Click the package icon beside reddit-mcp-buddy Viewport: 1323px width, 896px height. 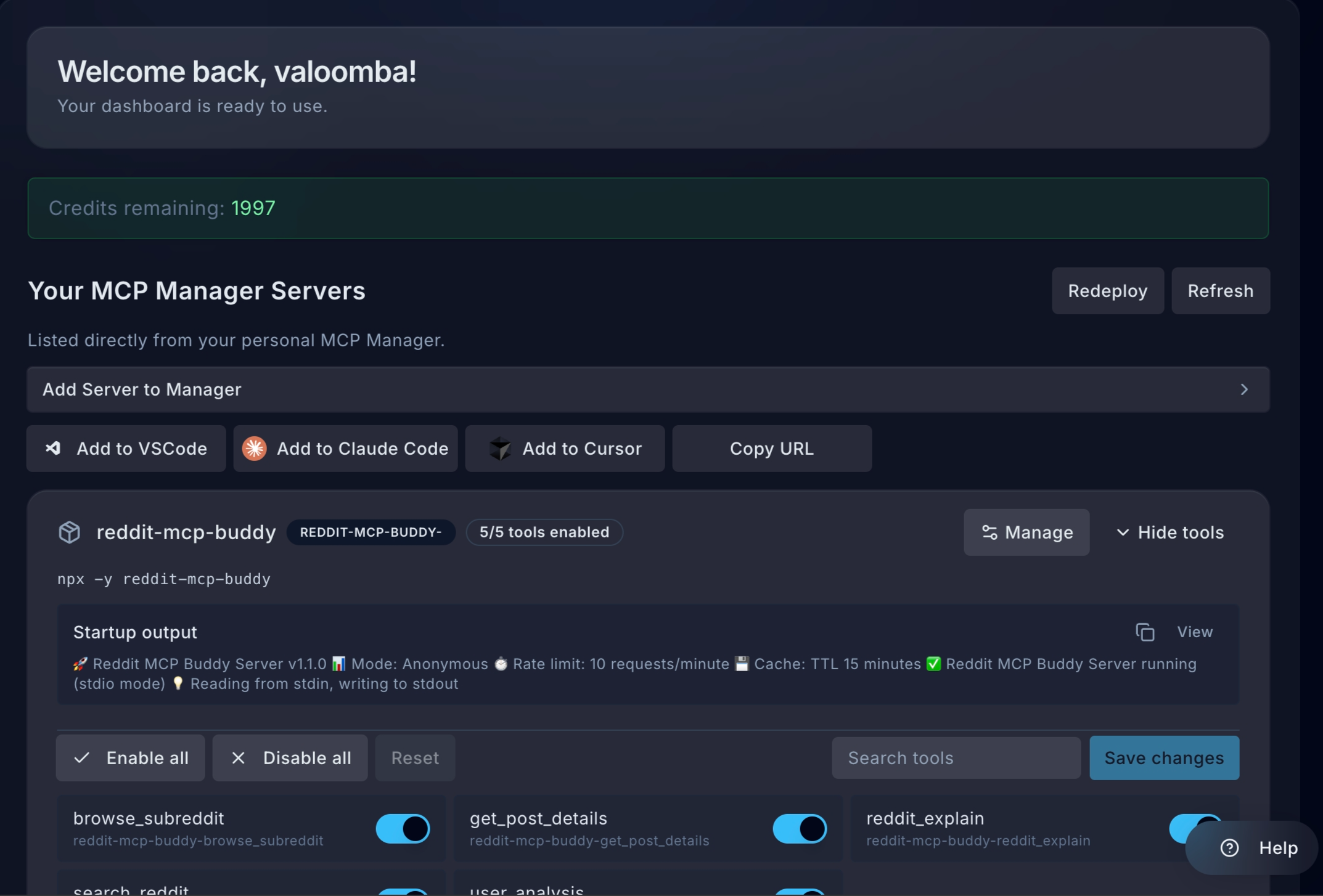pos(70,532)
